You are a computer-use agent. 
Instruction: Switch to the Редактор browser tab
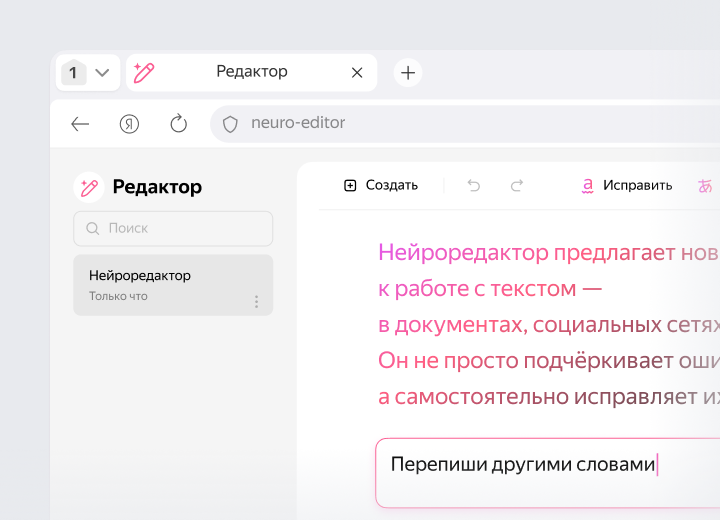252,72
